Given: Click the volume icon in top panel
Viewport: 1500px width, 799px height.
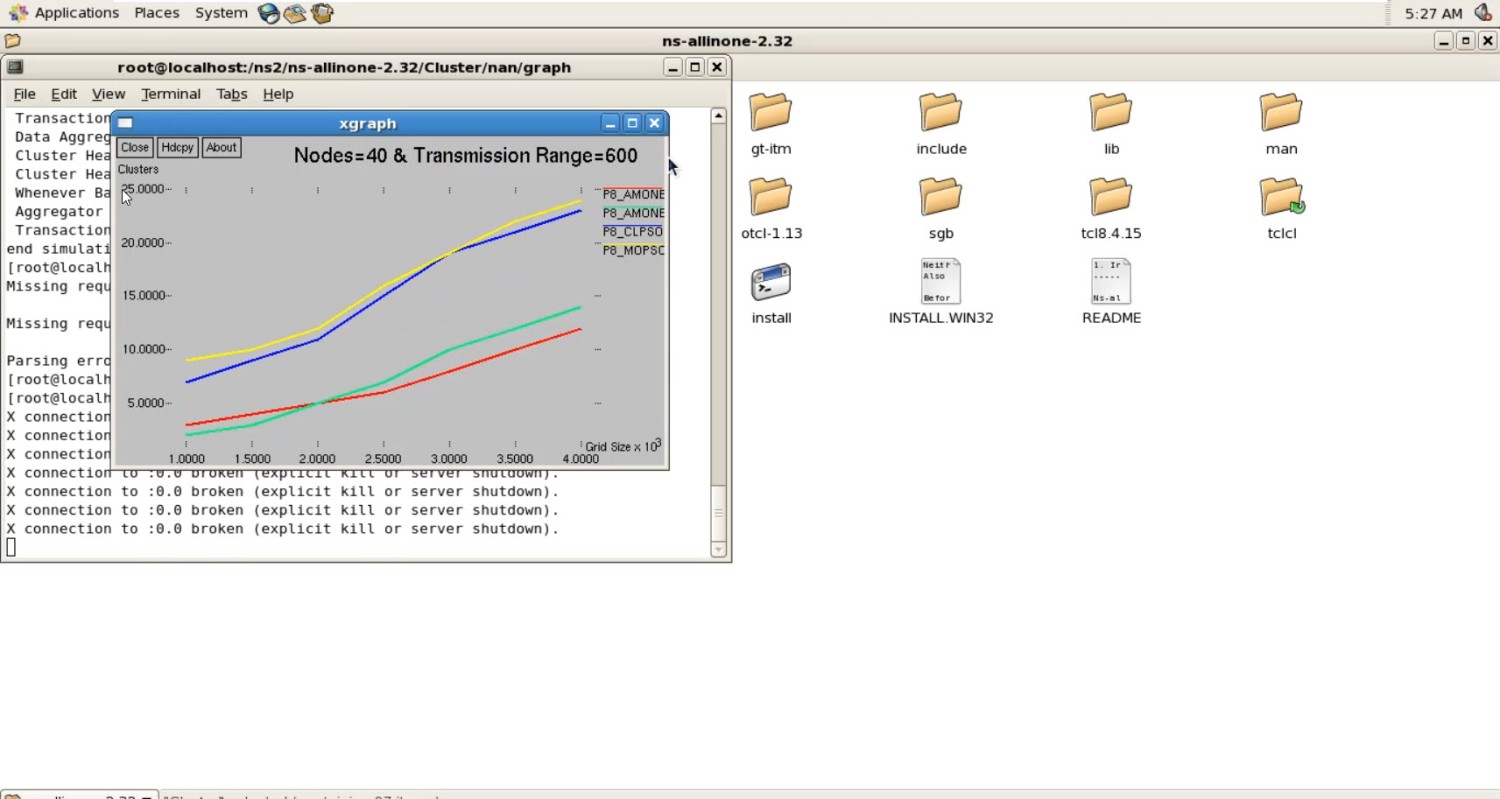Looking at the screenshot, I should pos(1483,13).
